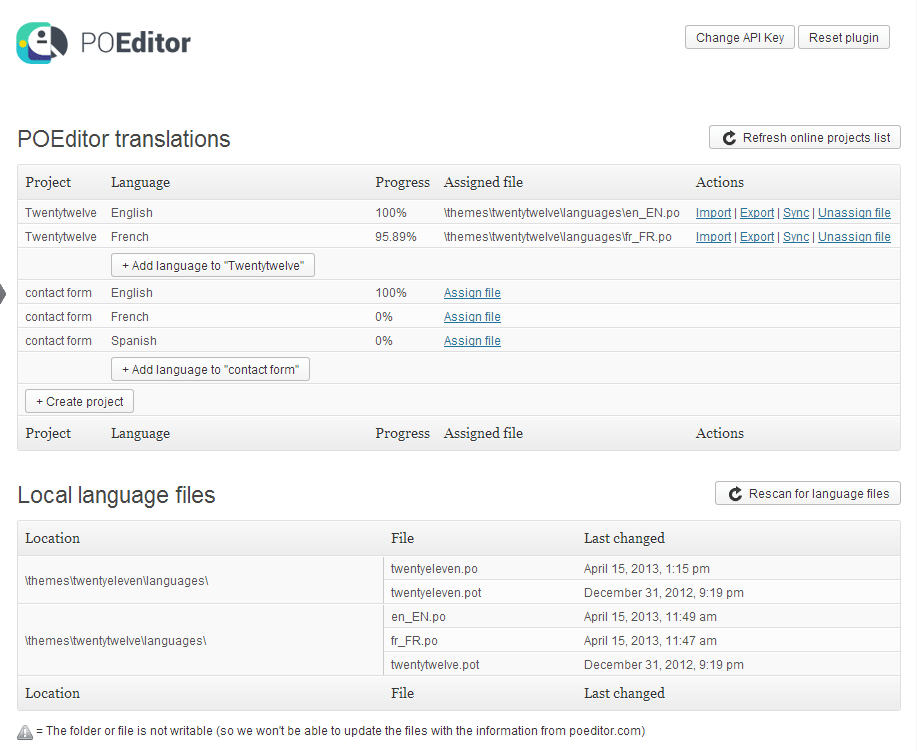Image resolution: width=917 pixels, height=751 pixels.
Task: Click the collapse arrow on left edge
Action: click(x=3, y=293)
